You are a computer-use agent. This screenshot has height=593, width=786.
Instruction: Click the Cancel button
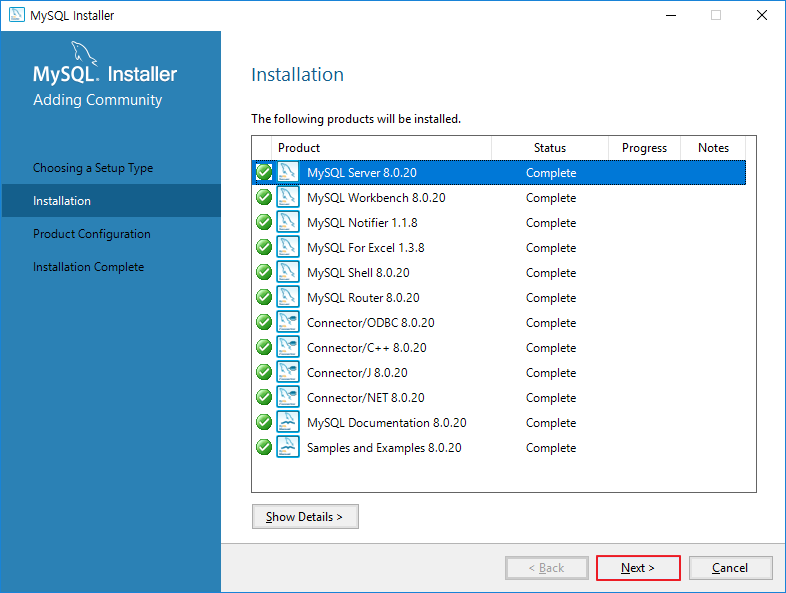pos(730,568)
